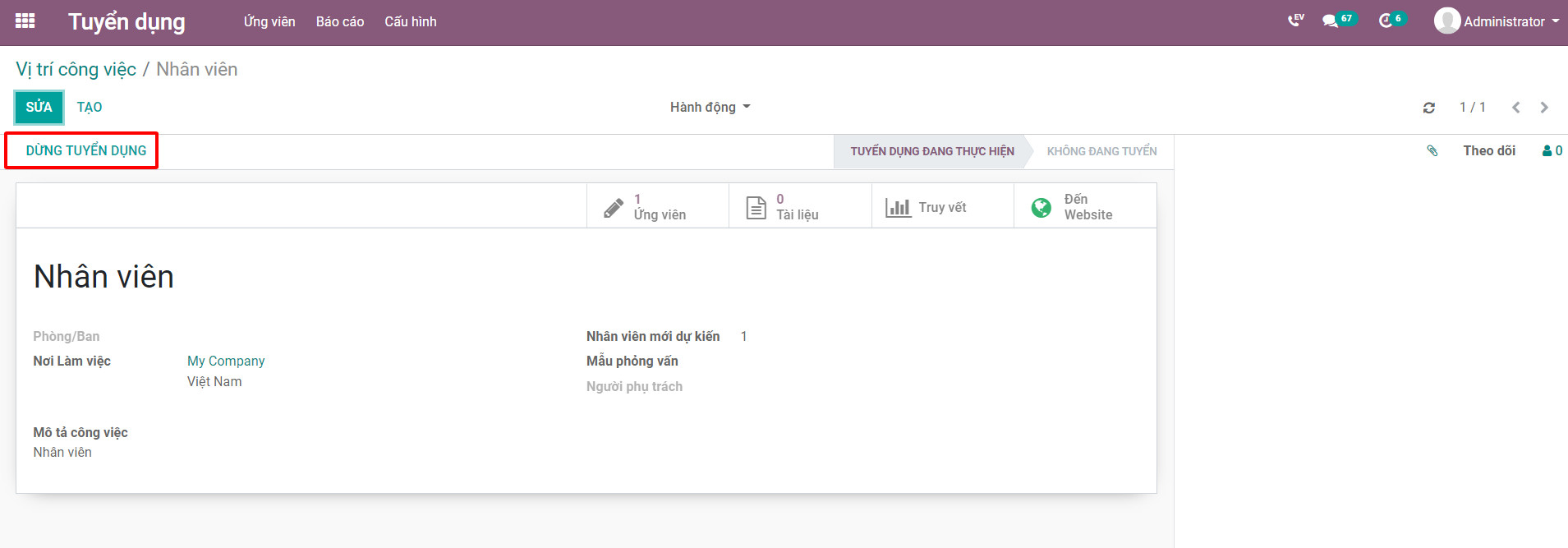Open the Báo cáo menu
Viewport: 1568px width, 548px height.
click(340, 21)
